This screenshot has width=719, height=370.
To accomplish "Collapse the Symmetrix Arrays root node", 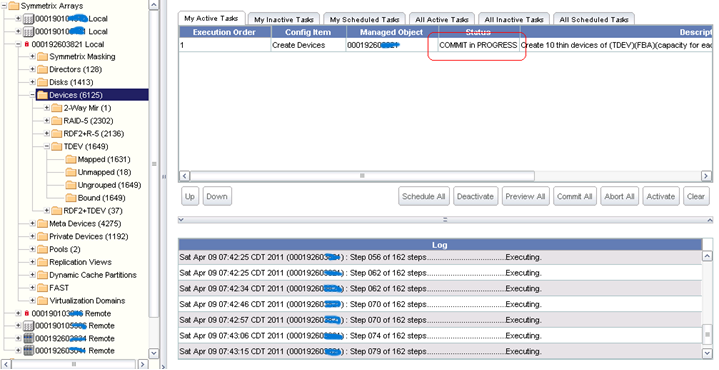I will (4, 6).
